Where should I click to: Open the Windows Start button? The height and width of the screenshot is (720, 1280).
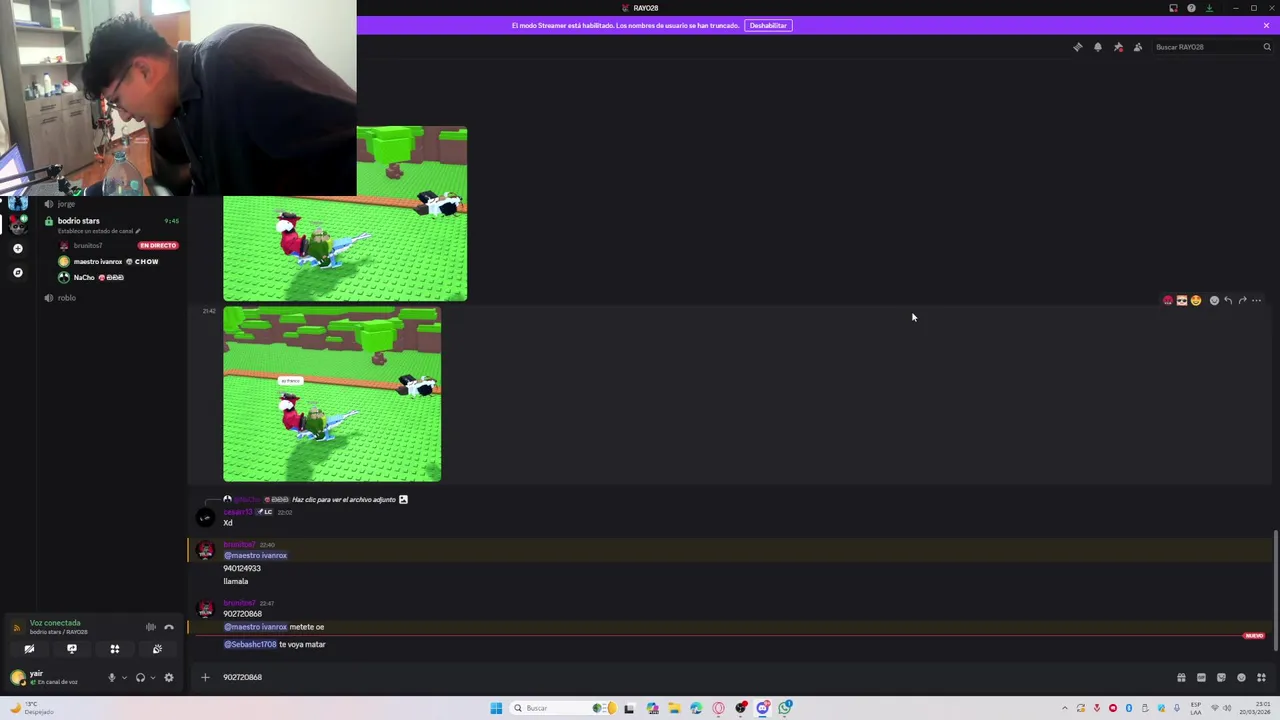tap(496, 708)
